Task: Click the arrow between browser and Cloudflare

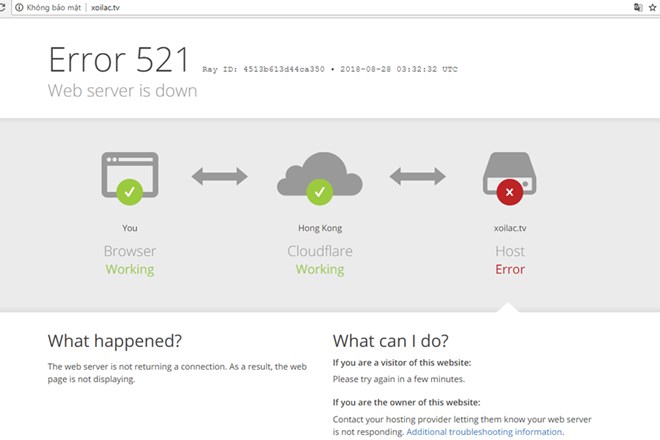Action: pyautogui.click(x=220, y=177)
